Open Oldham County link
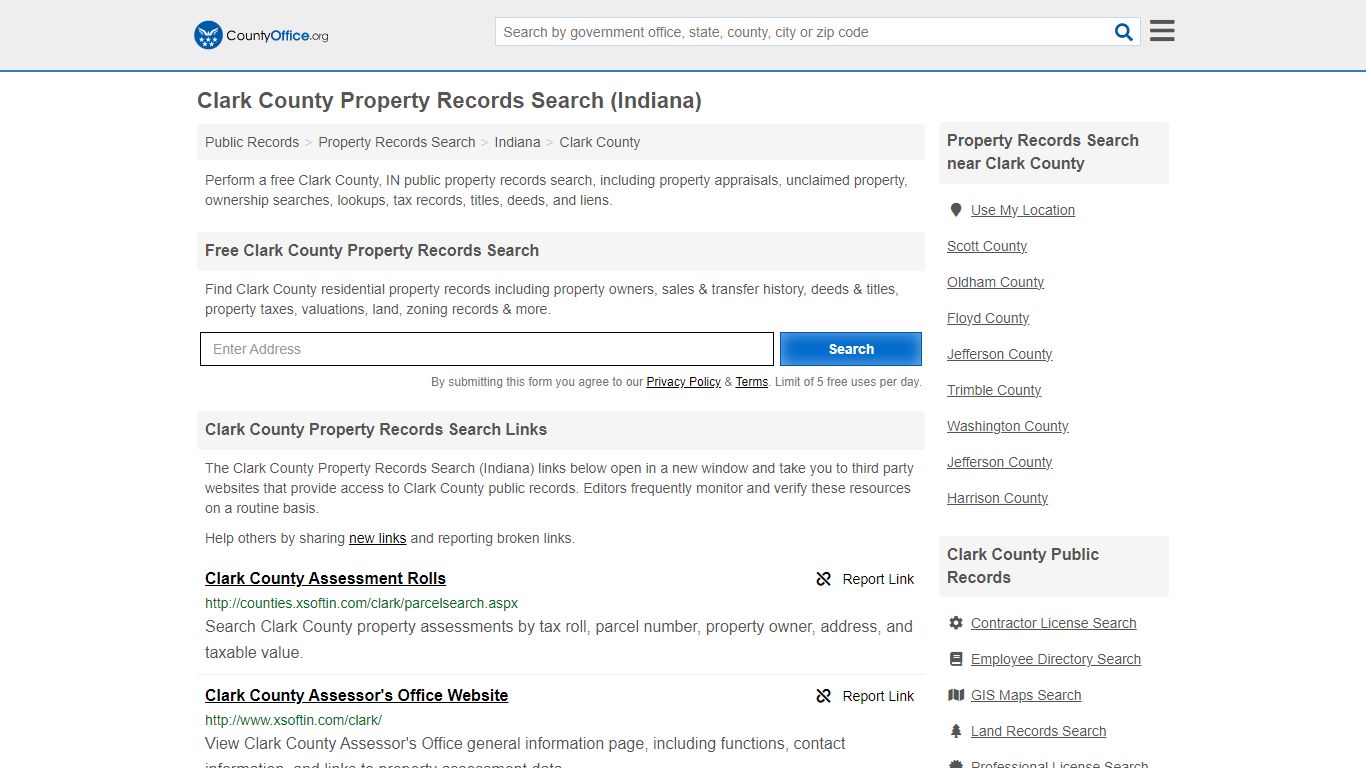The width and height of the screenshot is (1366, 768). pyautogui.click(x=995, y=282)
